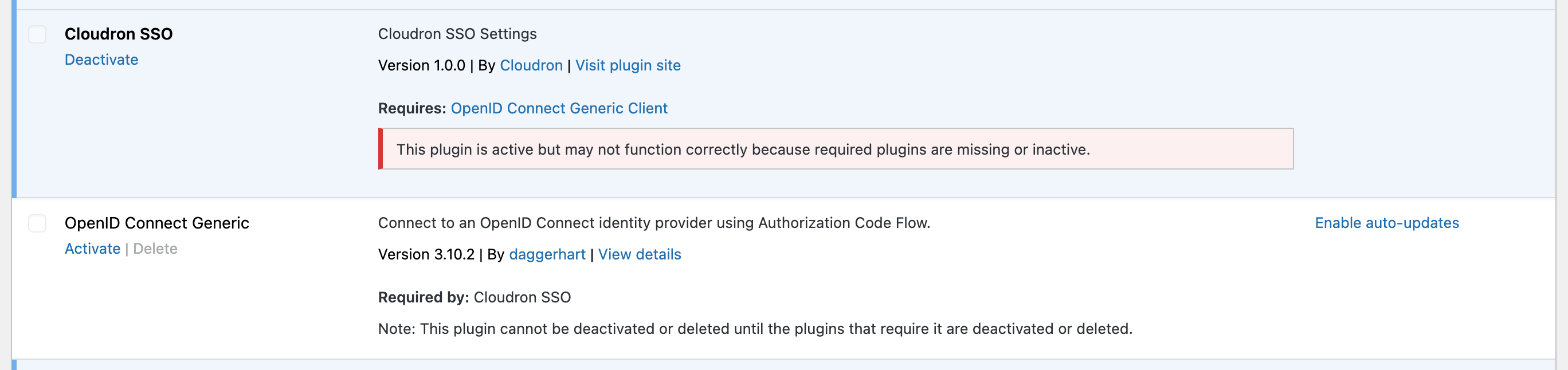Tick the OpenID Connect Generic checkbox
Screen dimensions: 1568x370
[37, 223]
